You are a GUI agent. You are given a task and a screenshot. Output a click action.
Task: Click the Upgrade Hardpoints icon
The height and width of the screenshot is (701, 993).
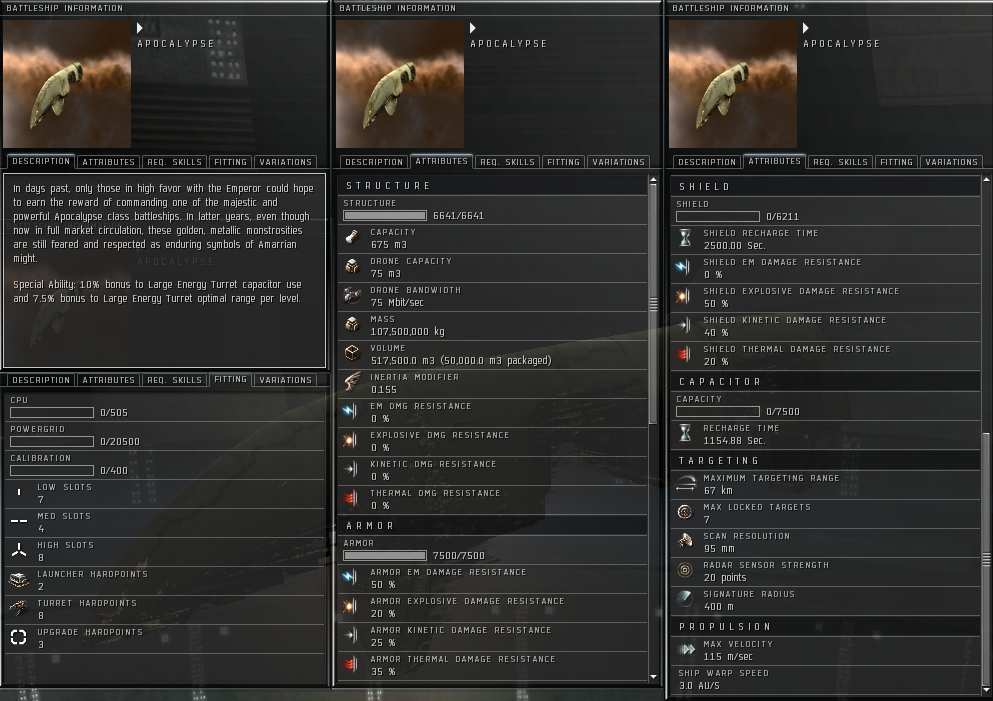(x=19, y=637)
